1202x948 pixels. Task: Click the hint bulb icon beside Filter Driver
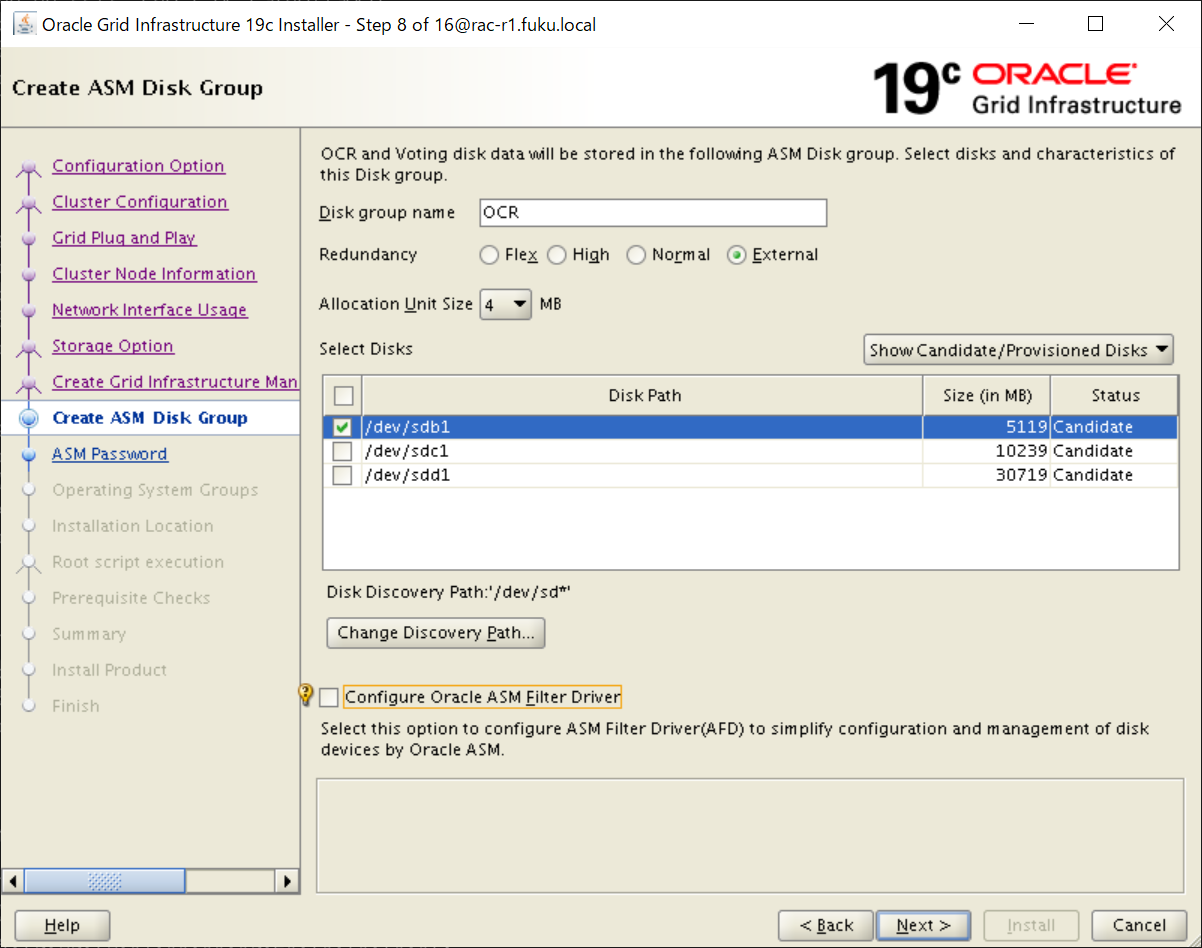coord(307,695)
